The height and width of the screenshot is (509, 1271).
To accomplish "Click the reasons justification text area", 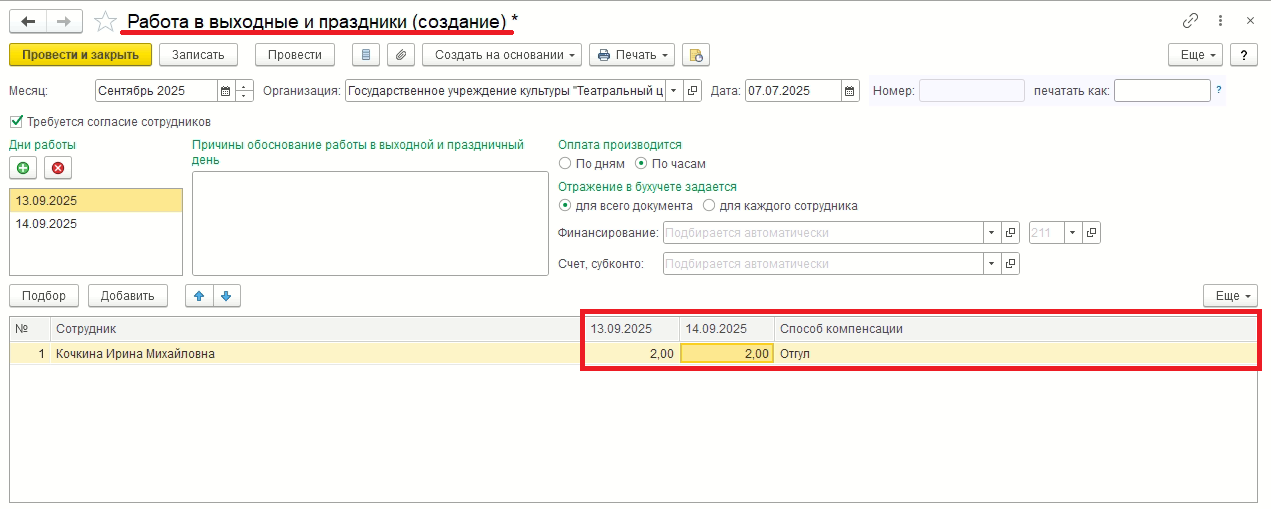I will coord(370,223).
